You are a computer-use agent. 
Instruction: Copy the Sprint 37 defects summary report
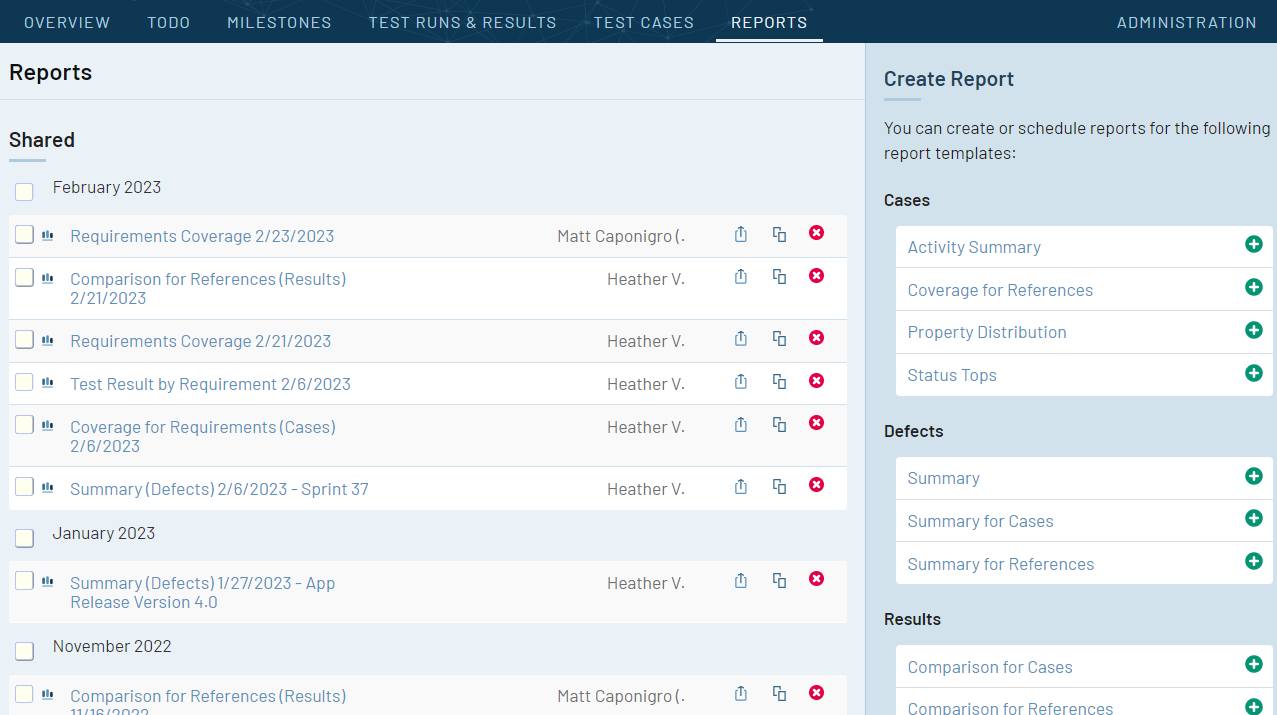point(779,487)
